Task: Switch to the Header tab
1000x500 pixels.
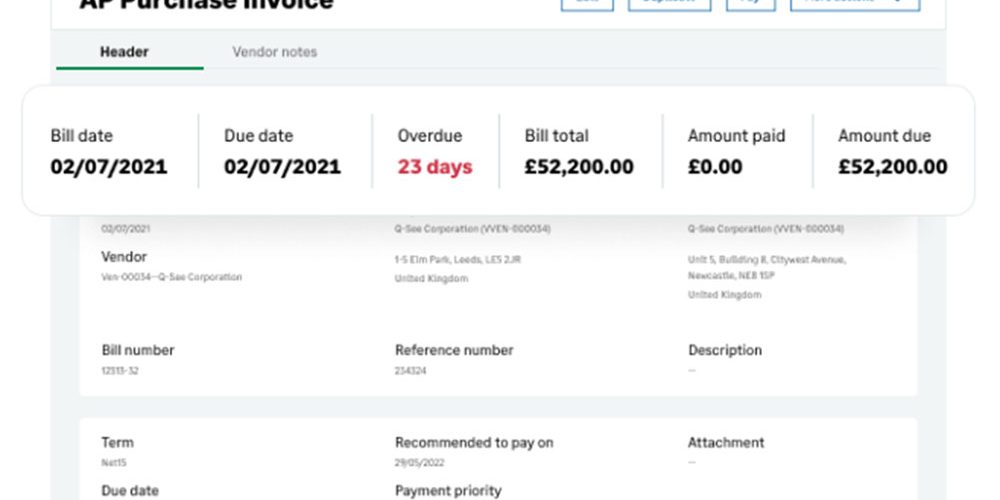Action: tap(124, 52)
